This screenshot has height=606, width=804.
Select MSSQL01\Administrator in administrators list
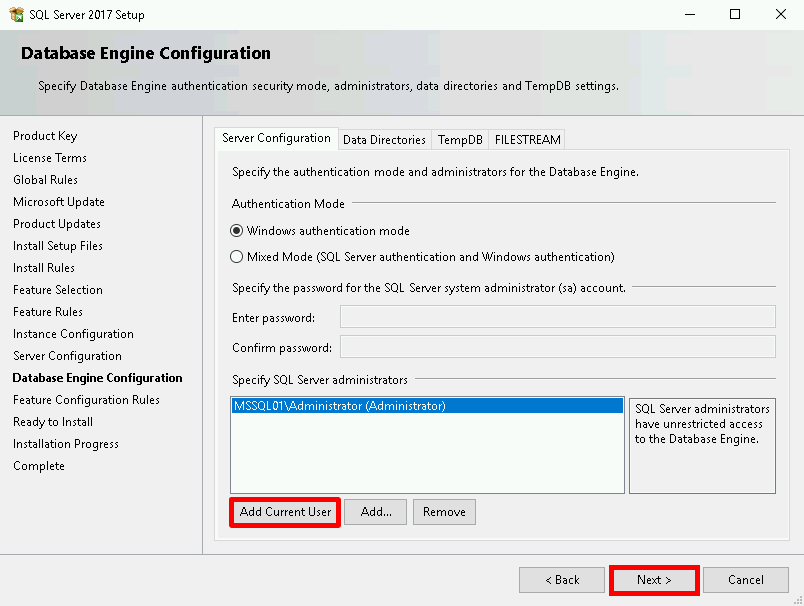(340, 406)
